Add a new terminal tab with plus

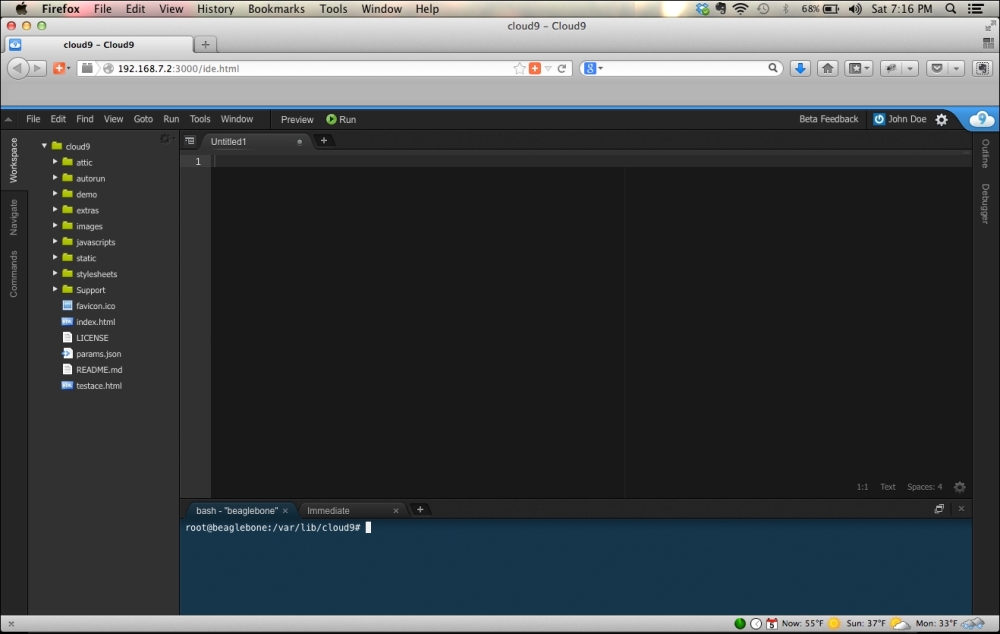(420, 510)
